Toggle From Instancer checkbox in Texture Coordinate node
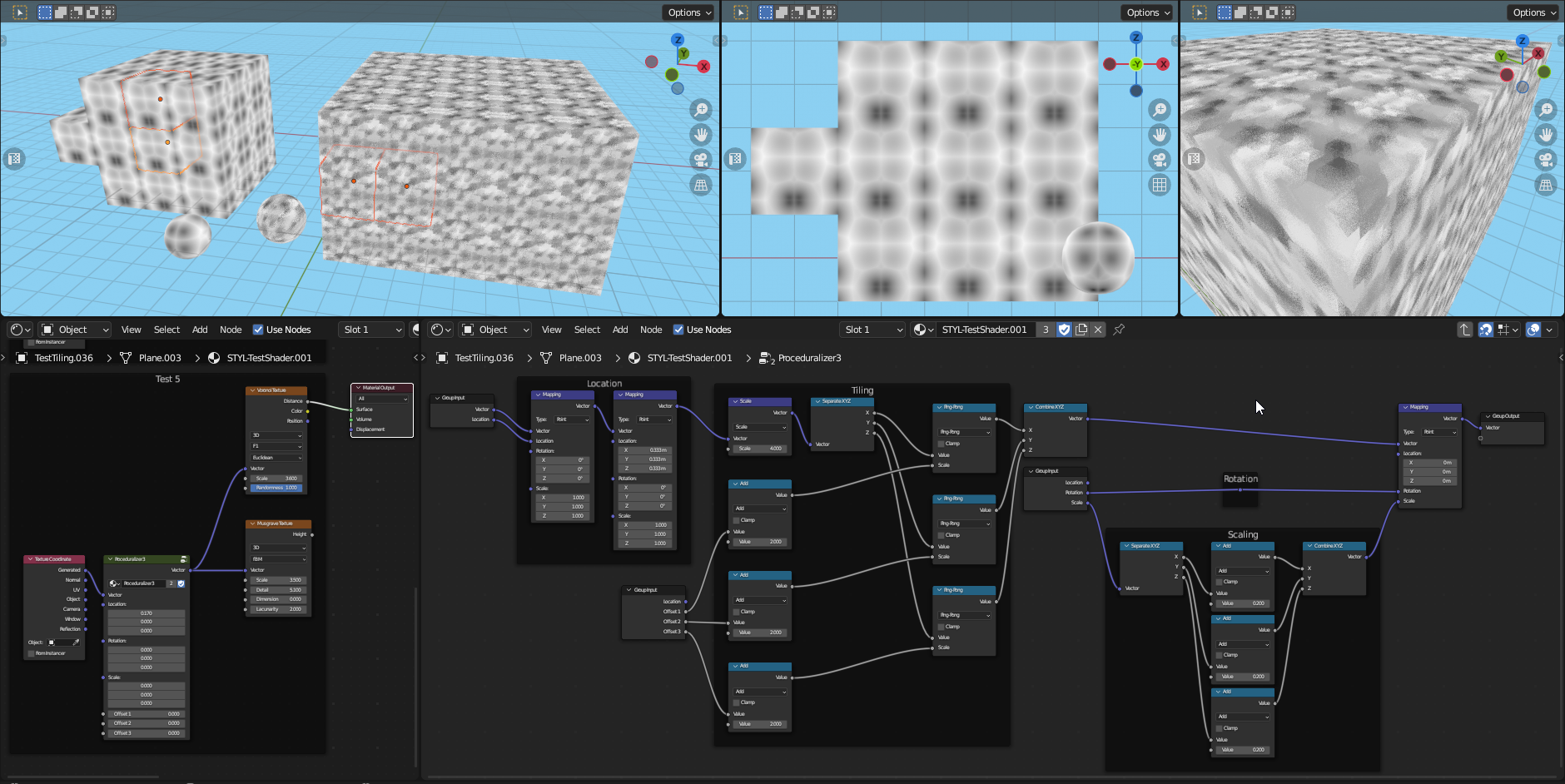This screenshot has width=1565, height=784. [32, 653]
